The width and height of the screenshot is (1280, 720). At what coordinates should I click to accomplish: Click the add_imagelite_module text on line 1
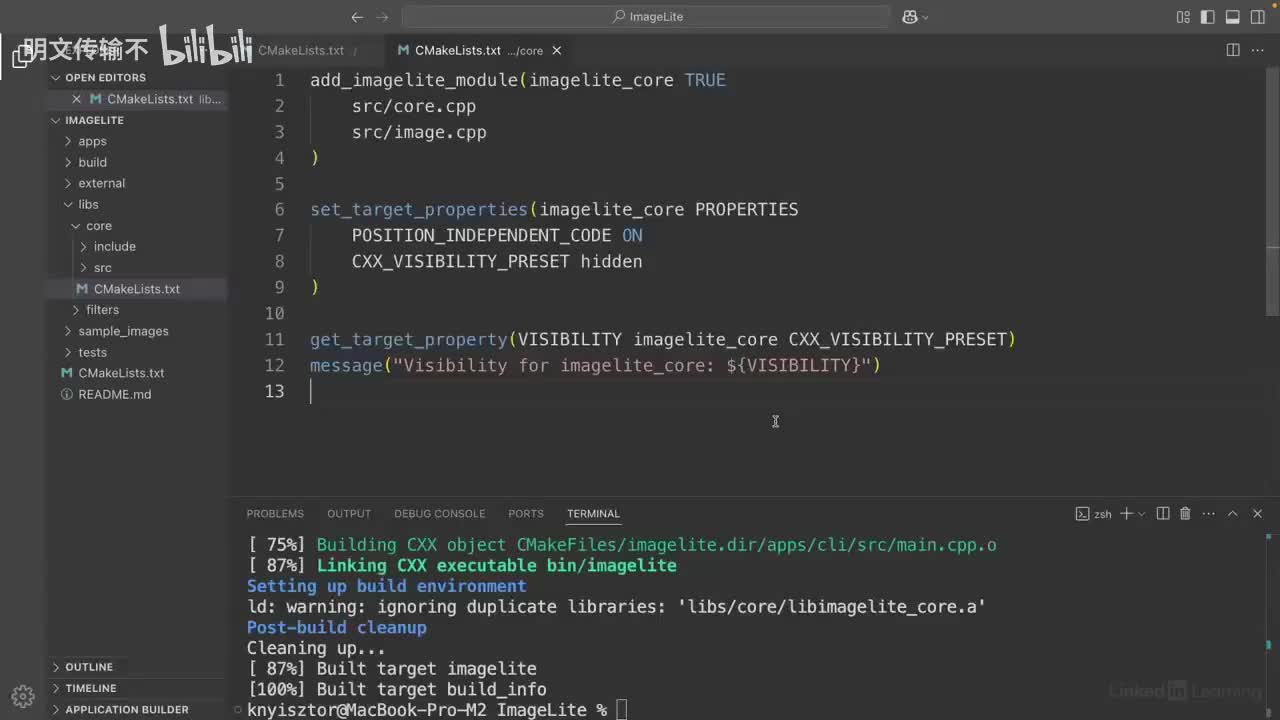tap(414, 80)
